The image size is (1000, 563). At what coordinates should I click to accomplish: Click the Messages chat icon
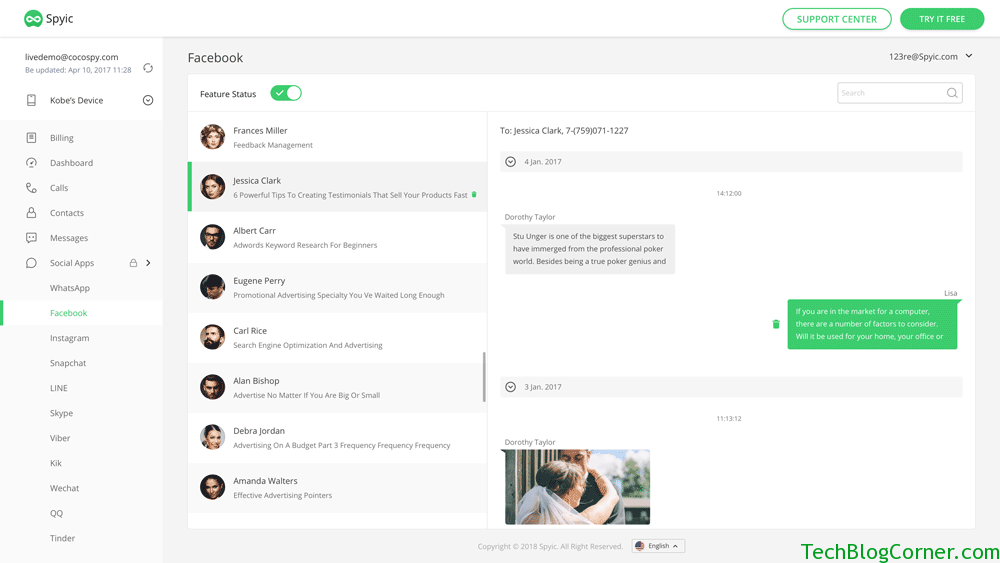point(31,238)
